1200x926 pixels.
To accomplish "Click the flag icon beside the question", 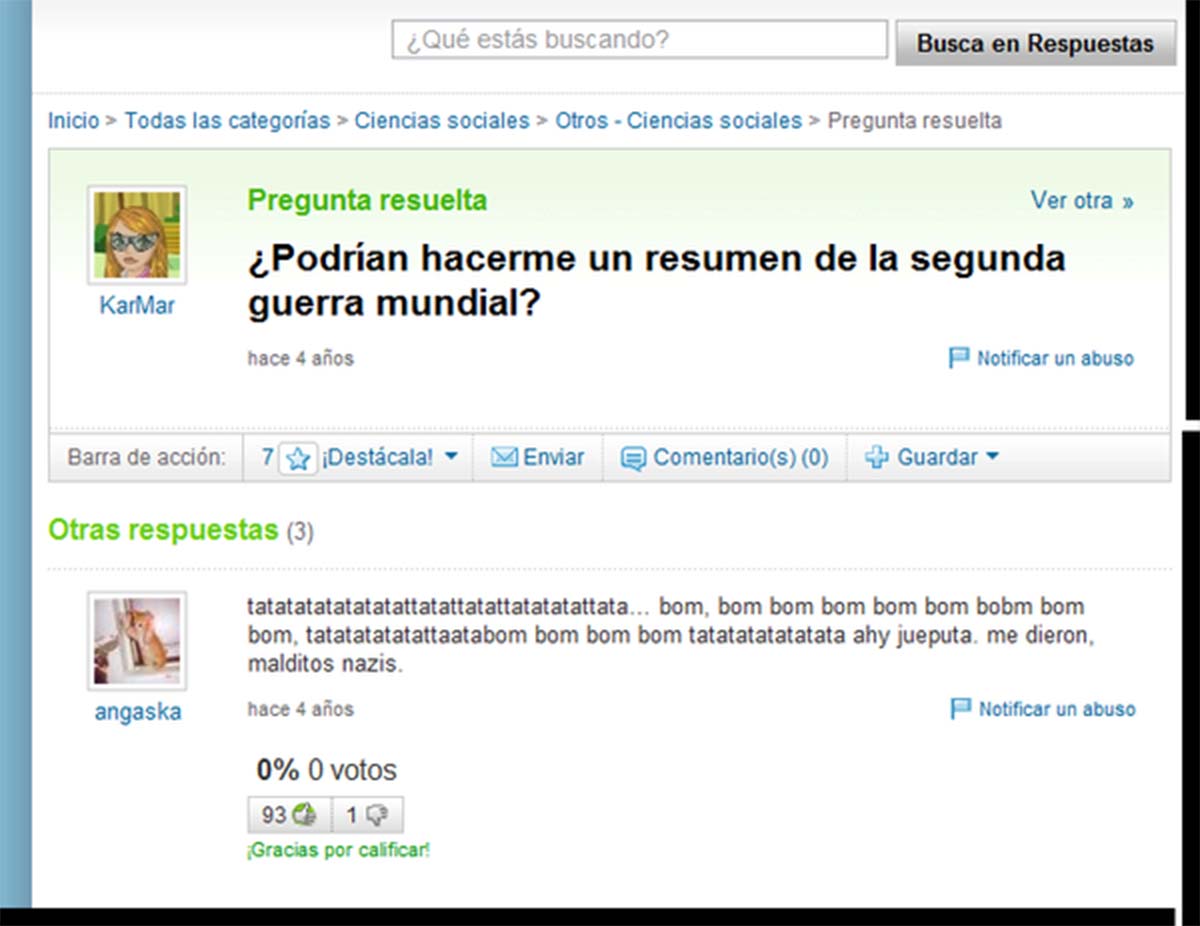I will (x=958, y=357).
